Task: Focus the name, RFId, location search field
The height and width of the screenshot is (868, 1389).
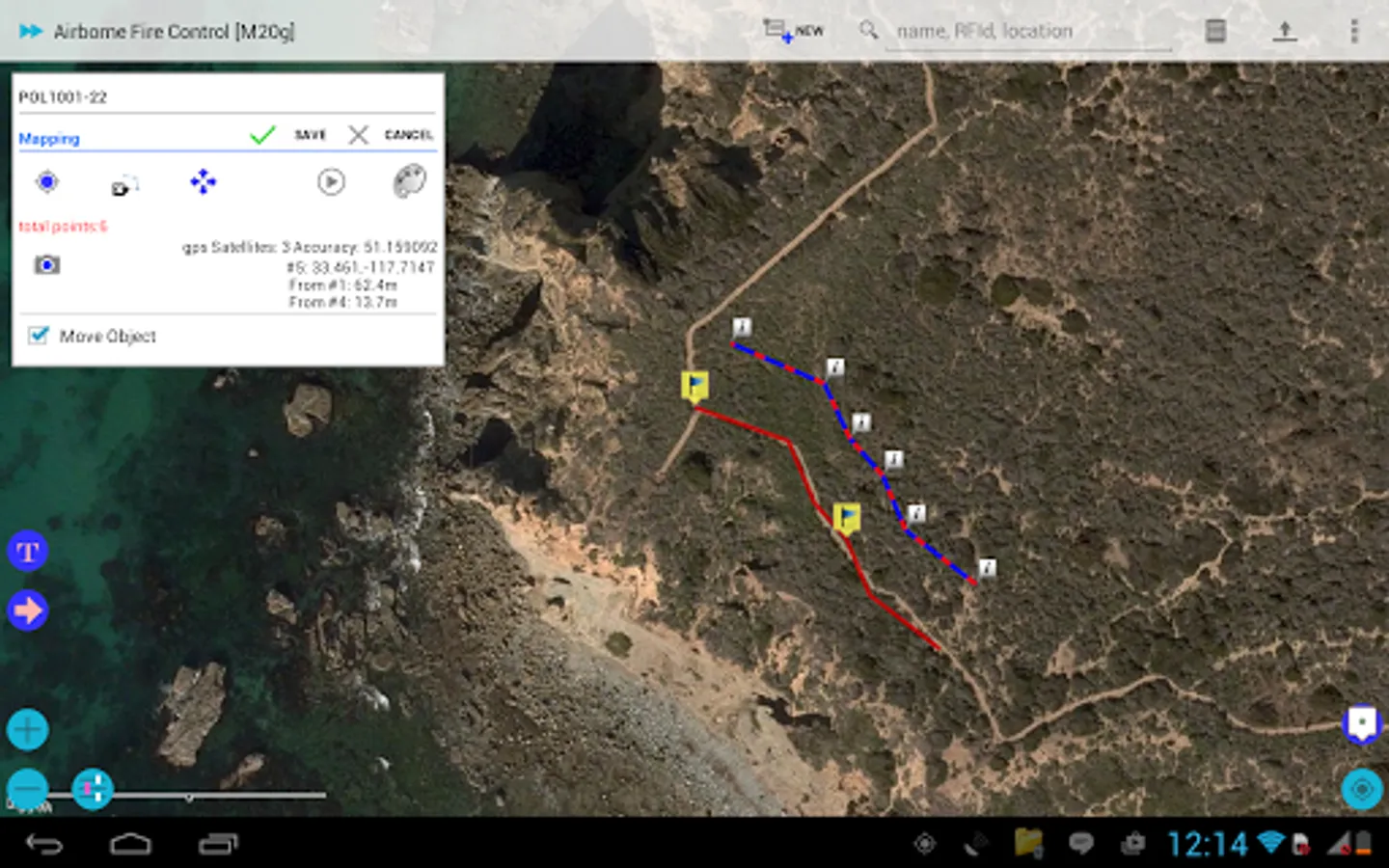Action: [x=1028, y=32]
